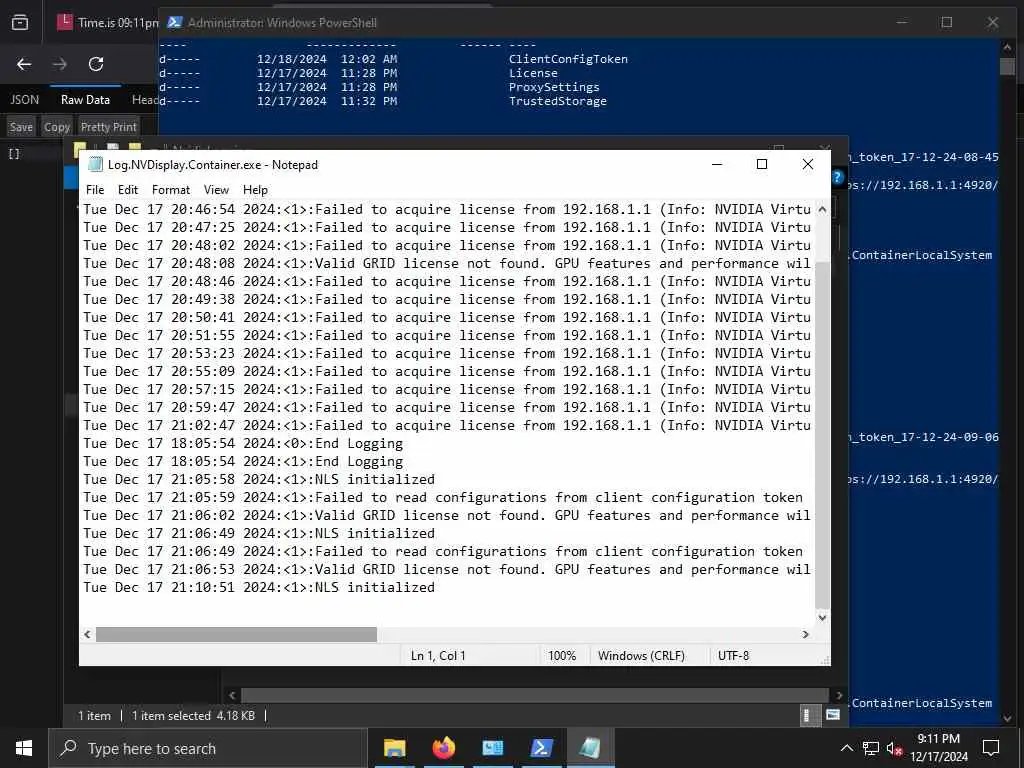1024x768 pixels.
Task: Click the 21:05:59 Failed to read configurations line
Action: (x=443, y=497)
